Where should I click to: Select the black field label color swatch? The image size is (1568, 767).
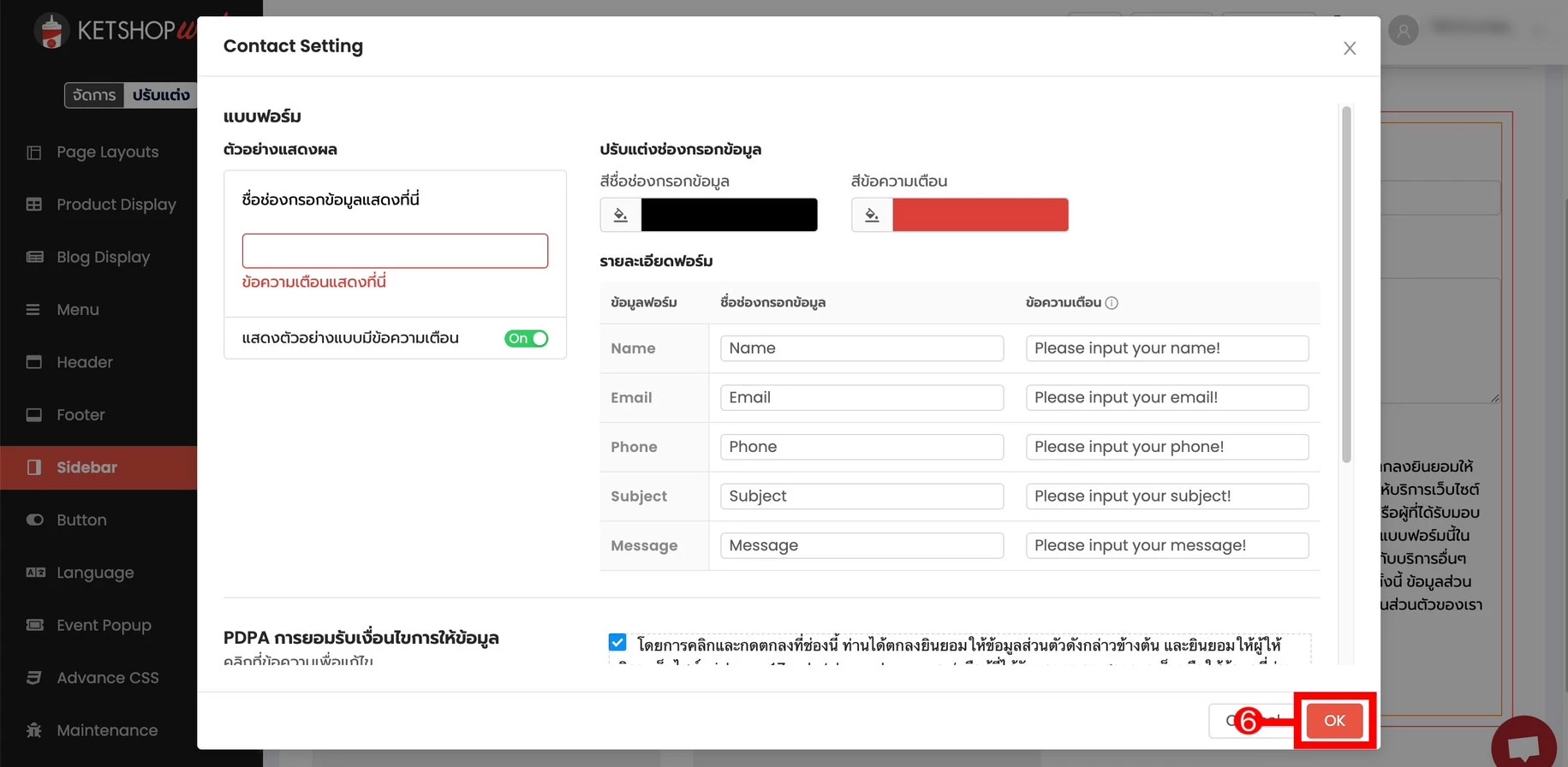tap(730, 215)
